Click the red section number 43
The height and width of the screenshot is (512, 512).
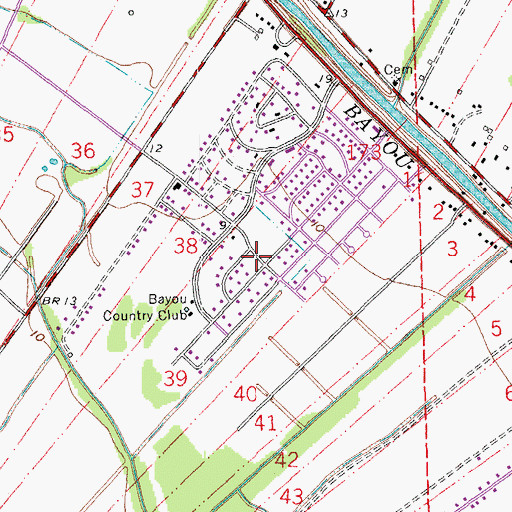[292, 496]
